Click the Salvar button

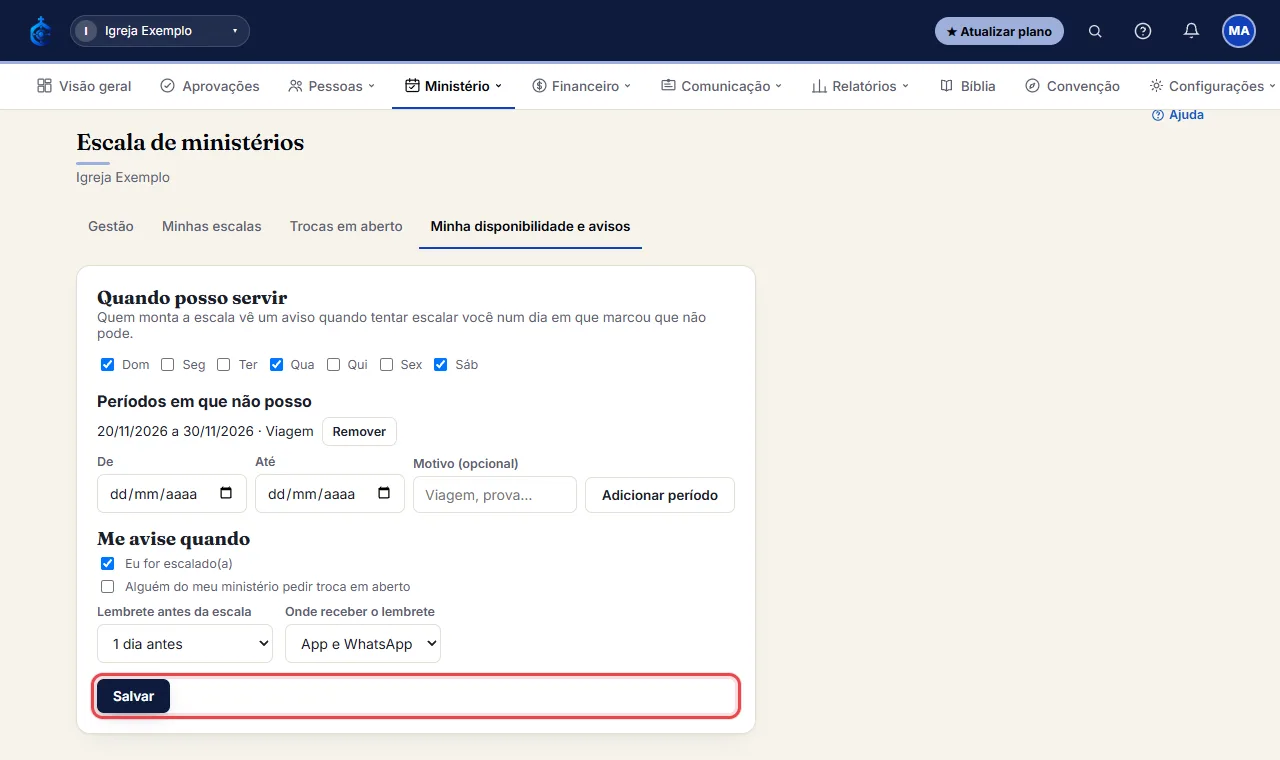(133, 696)
